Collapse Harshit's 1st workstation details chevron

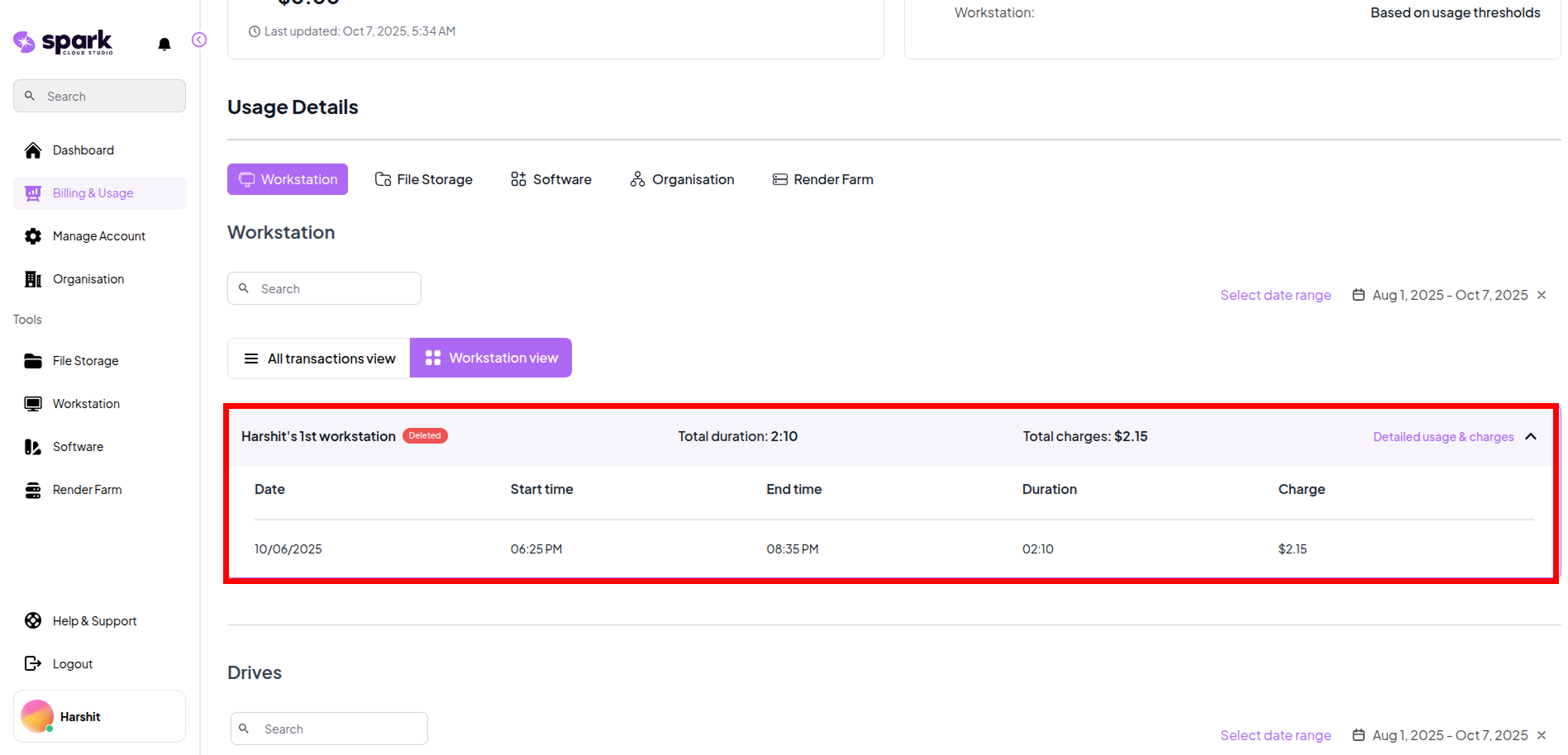(x=1531, y=437)
